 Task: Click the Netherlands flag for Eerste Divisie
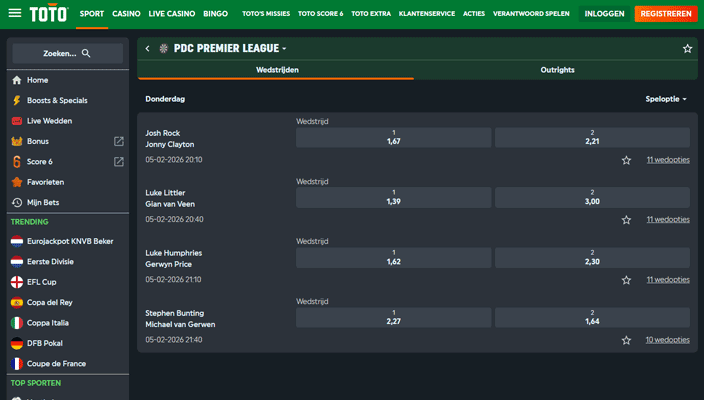pyautogui.click(x=17, y=261)
